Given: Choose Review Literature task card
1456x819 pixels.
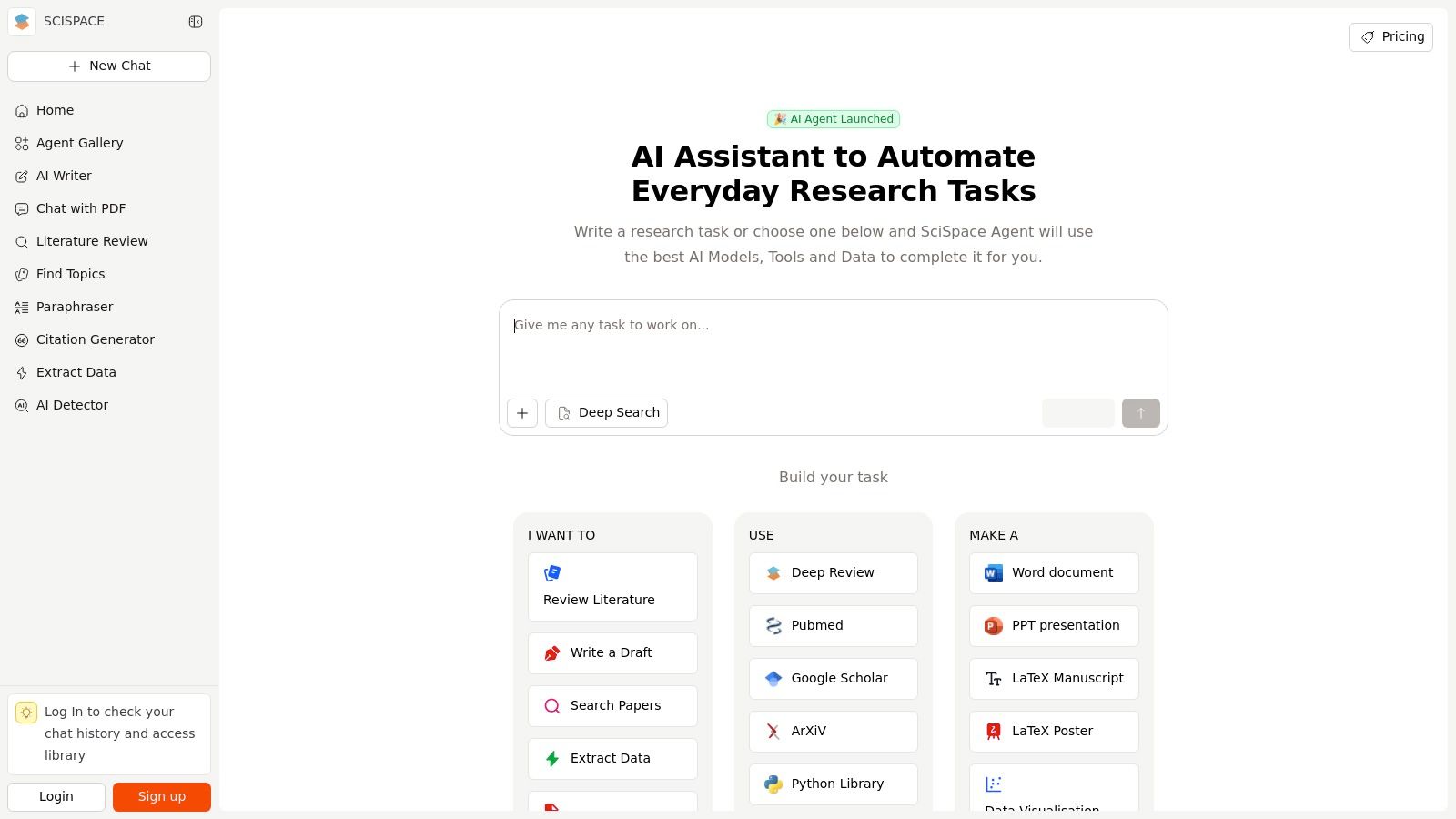Looking at the screenshot, I should click(612, 587).
